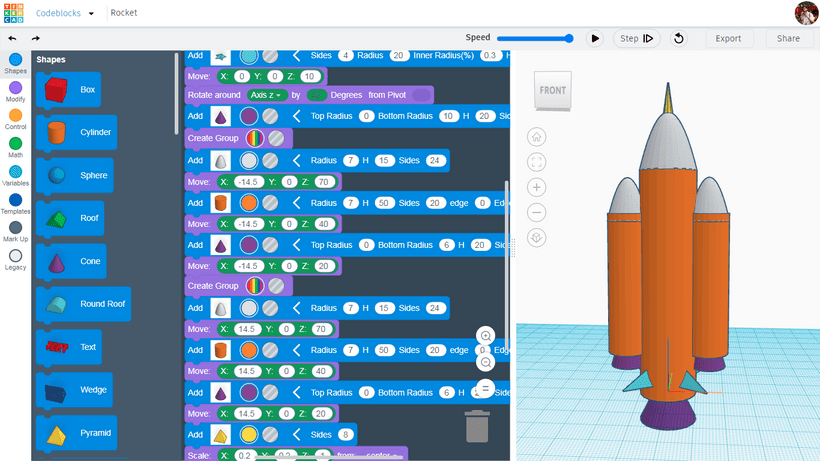The height and width of the screenshot is (461, 820).
Task: Edit Bottom Radius 10 value
Action: [x=448, y=116]
